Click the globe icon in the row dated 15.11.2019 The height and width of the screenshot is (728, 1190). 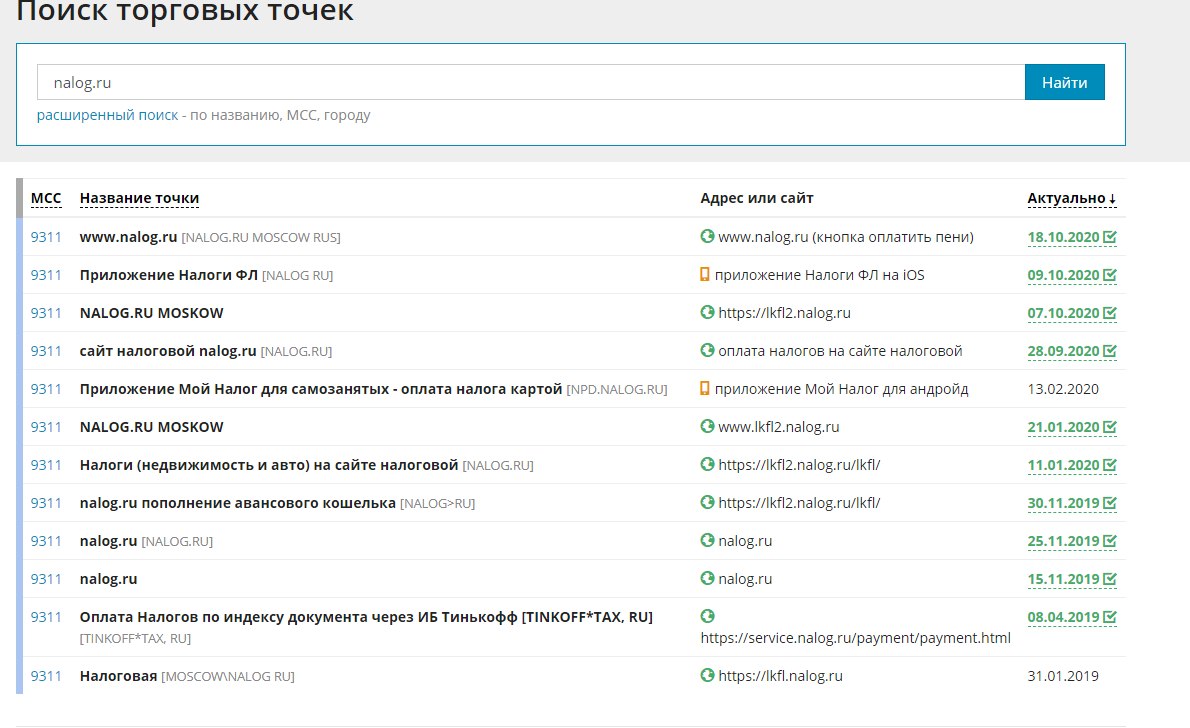point(707,578)
